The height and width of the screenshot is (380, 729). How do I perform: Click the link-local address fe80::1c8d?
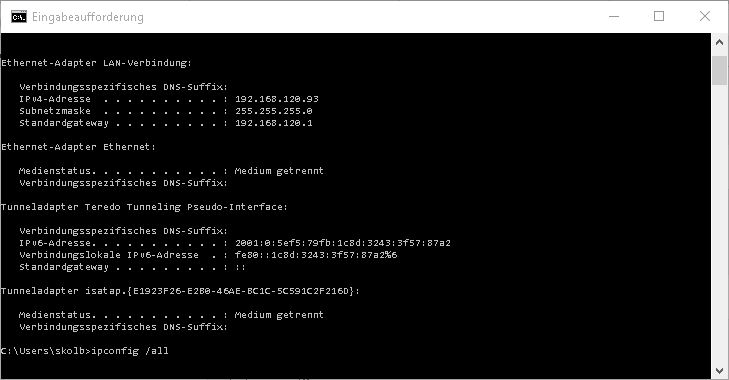click(x=316, y=255)
